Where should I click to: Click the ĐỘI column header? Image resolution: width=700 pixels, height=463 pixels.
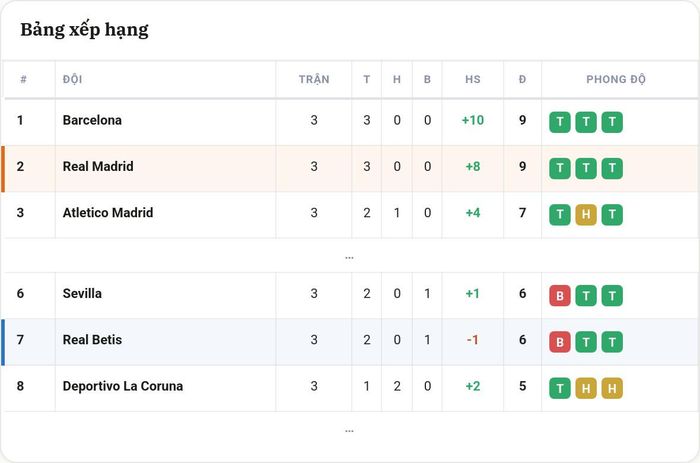click(72, 79)
